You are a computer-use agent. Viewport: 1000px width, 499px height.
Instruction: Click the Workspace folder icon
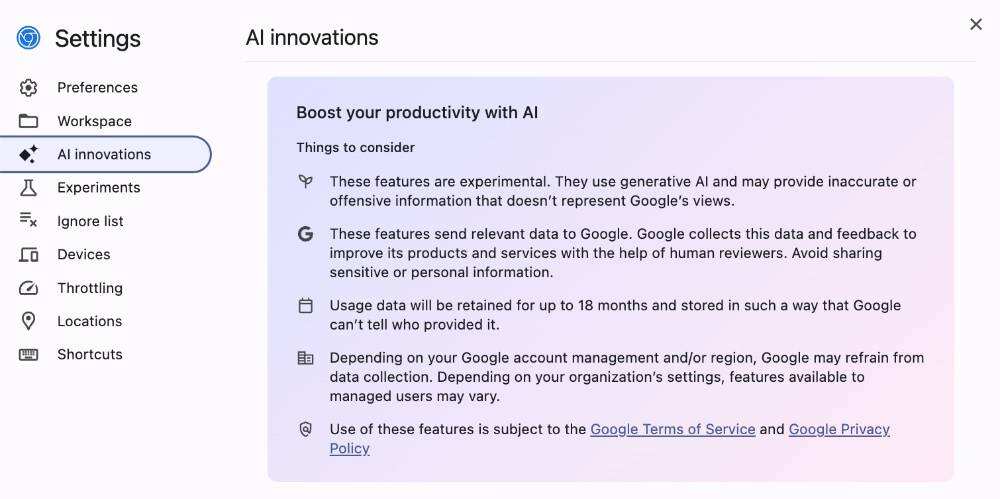[28, 121]
